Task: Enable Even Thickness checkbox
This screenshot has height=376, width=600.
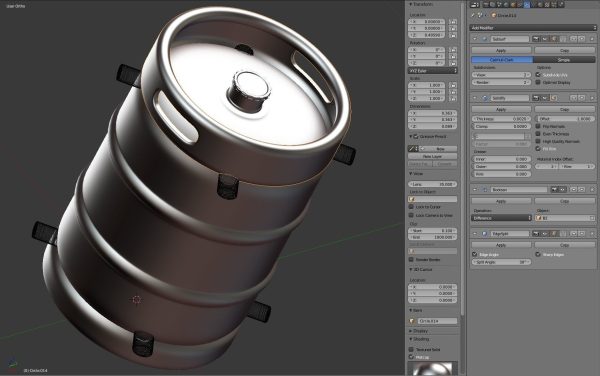Action: 538,134
